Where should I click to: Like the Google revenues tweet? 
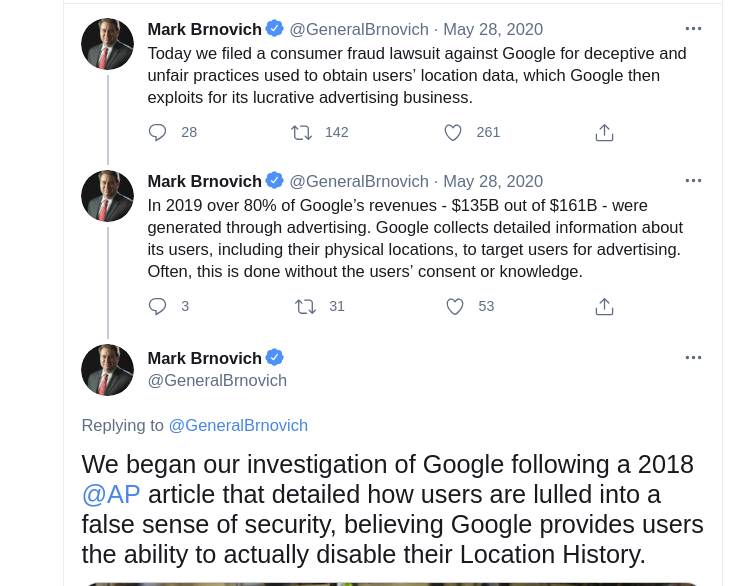(x=455, y=307)
